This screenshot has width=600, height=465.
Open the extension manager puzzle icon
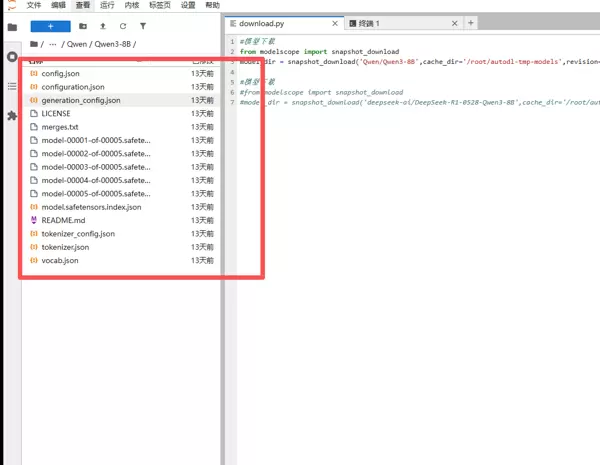coord(12,115)
